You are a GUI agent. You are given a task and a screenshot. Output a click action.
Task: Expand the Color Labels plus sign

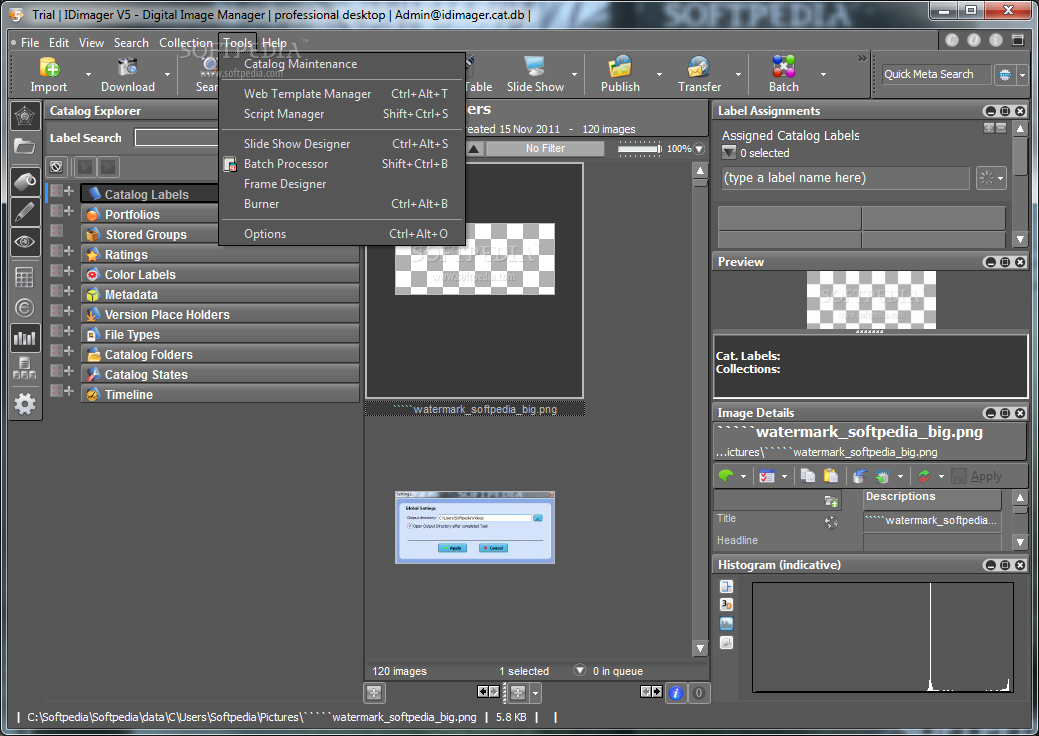coord(69,270)
